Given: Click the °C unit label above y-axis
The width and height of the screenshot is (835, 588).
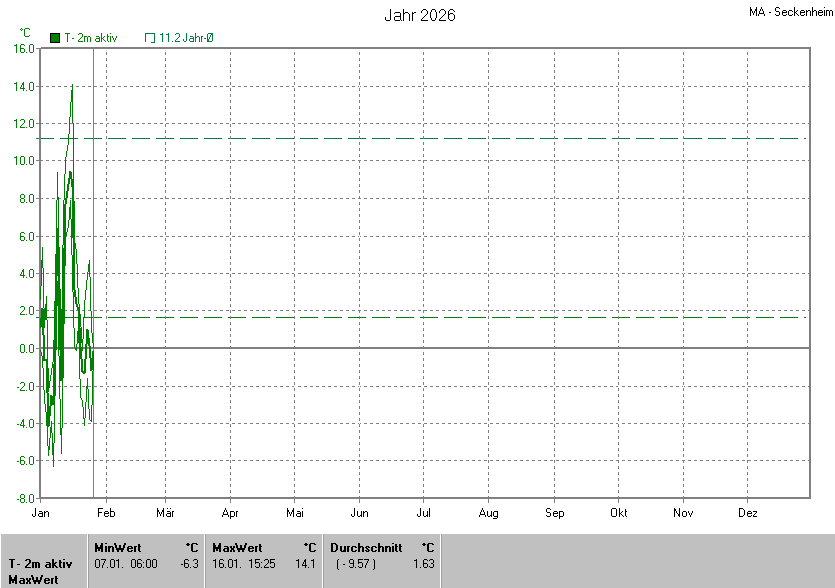Looking at the screenshot, I should pyautogui.click(x=25, y=33).
